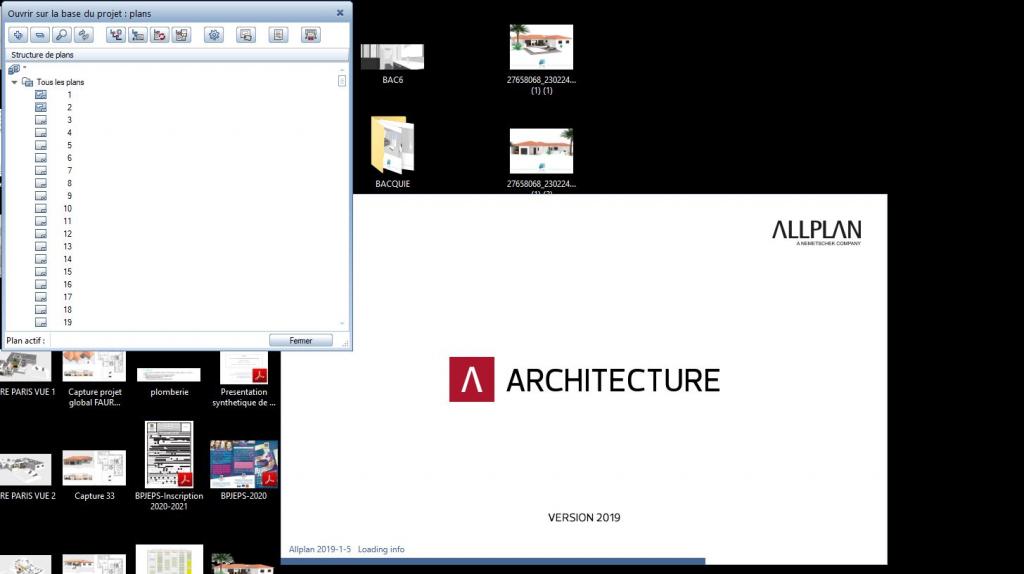Click the plan list vertical scrollbar thumb
Image resolution: width=1024 pixels, height=574 pixels.
[342, 81]
